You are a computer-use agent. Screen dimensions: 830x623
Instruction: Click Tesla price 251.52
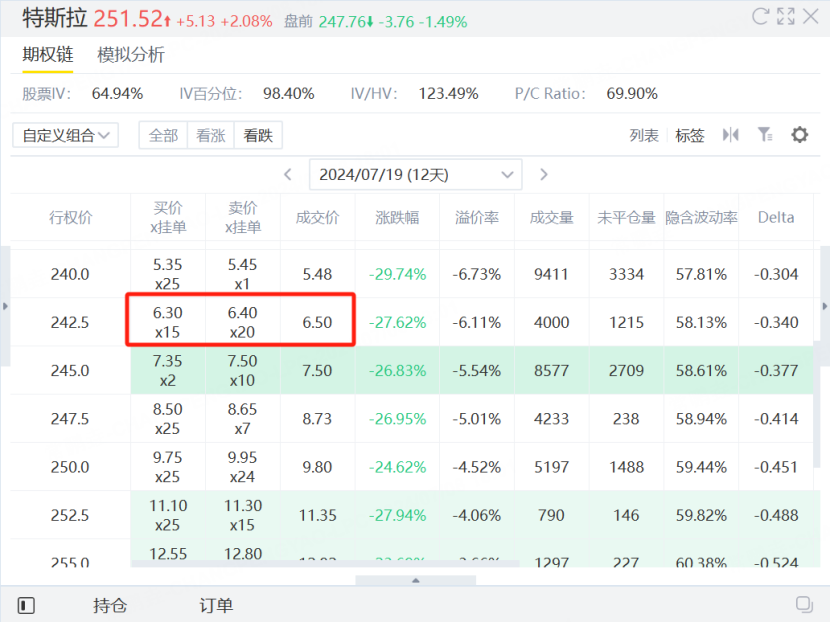(128, 19)
